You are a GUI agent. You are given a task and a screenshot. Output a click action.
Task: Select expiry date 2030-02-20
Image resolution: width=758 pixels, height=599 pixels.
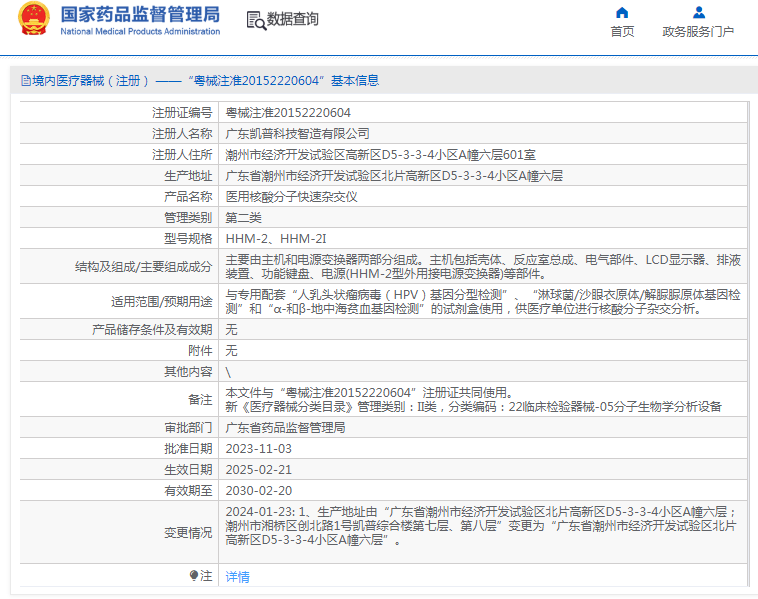[x=259, y=491]
